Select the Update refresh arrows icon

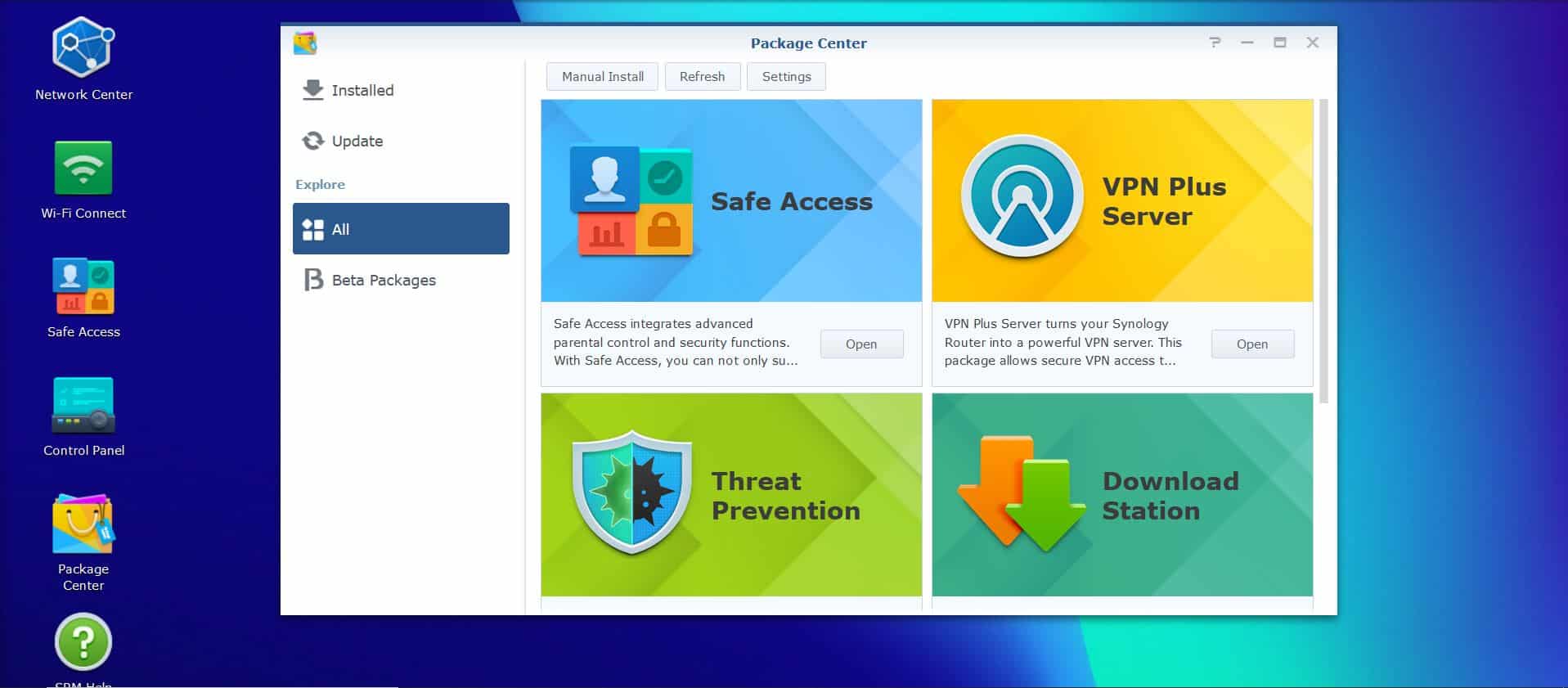tap(312, 141)
